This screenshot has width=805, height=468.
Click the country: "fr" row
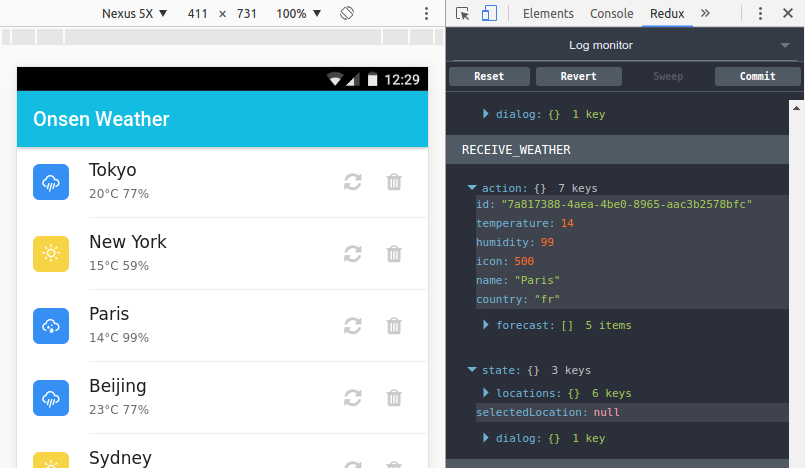(632, 299)
